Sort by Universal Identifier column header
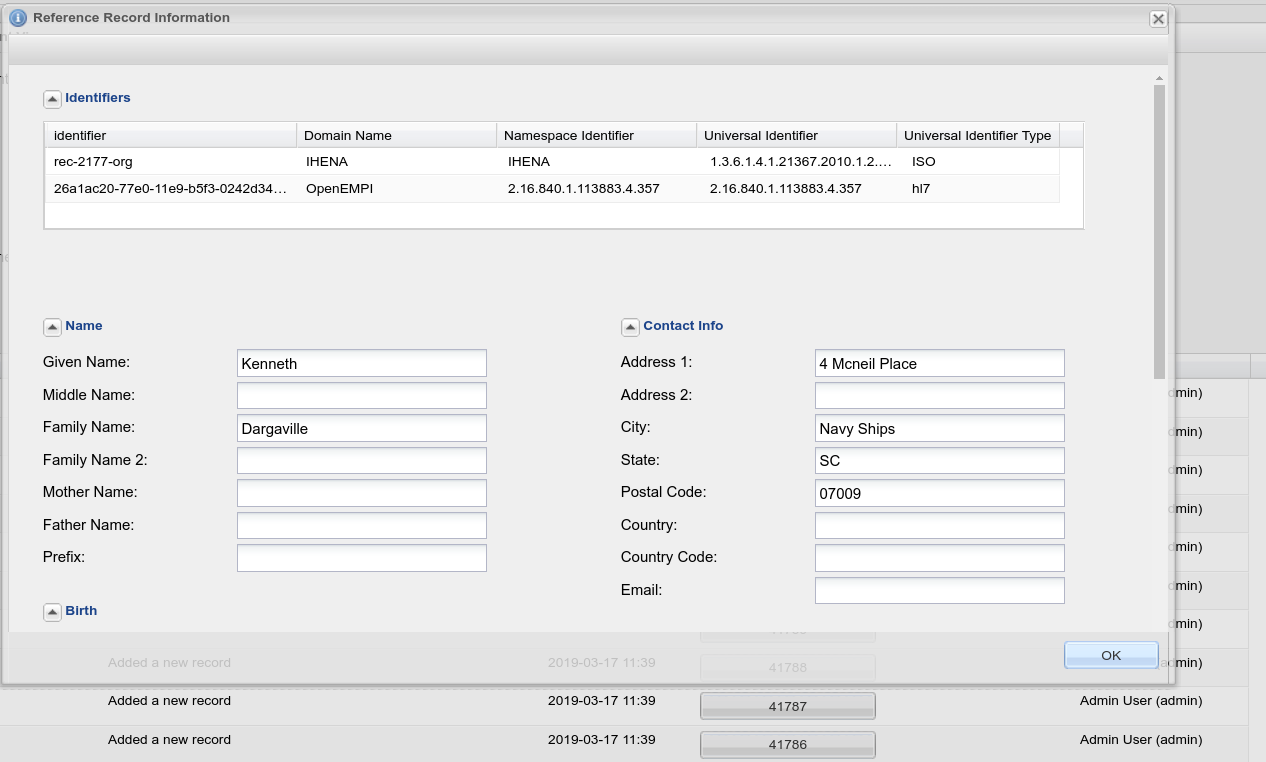1266x762 pixels. coord(797,135)
